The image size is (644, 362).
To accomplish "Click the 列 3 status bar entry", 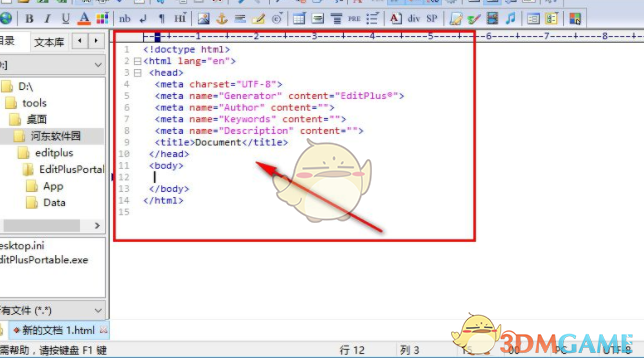I will click(409, 350).
